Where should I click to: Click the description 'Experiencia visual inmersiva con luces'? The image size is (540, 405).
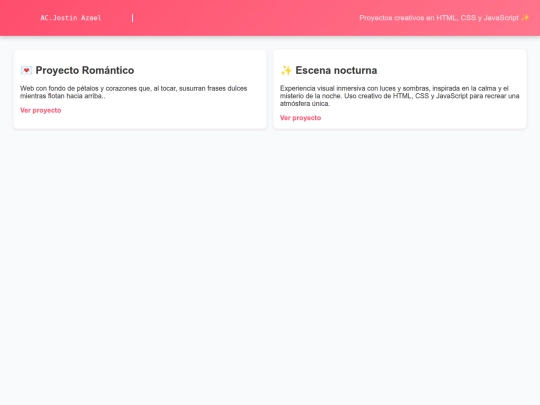click(x=399, y=96)
